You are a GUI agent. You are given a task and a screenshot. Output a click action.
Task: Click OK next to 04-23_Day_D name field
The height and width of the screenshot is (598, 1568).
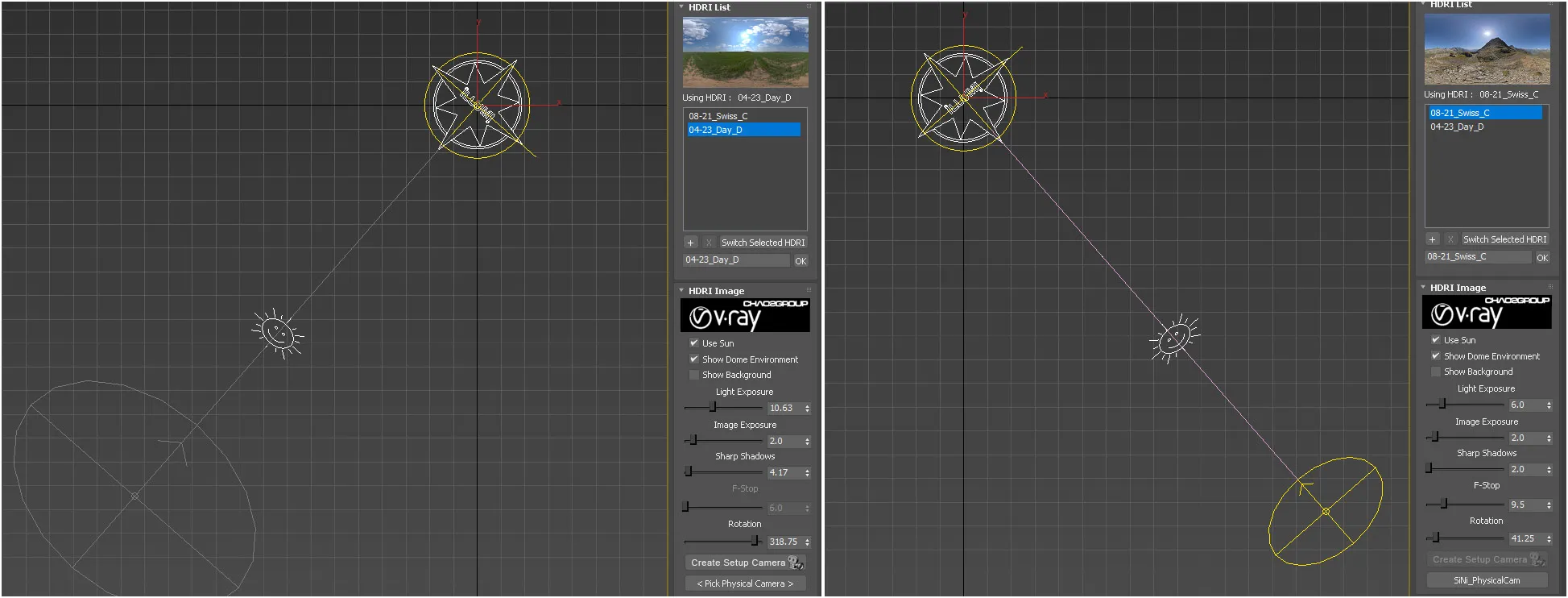point(801,261)
